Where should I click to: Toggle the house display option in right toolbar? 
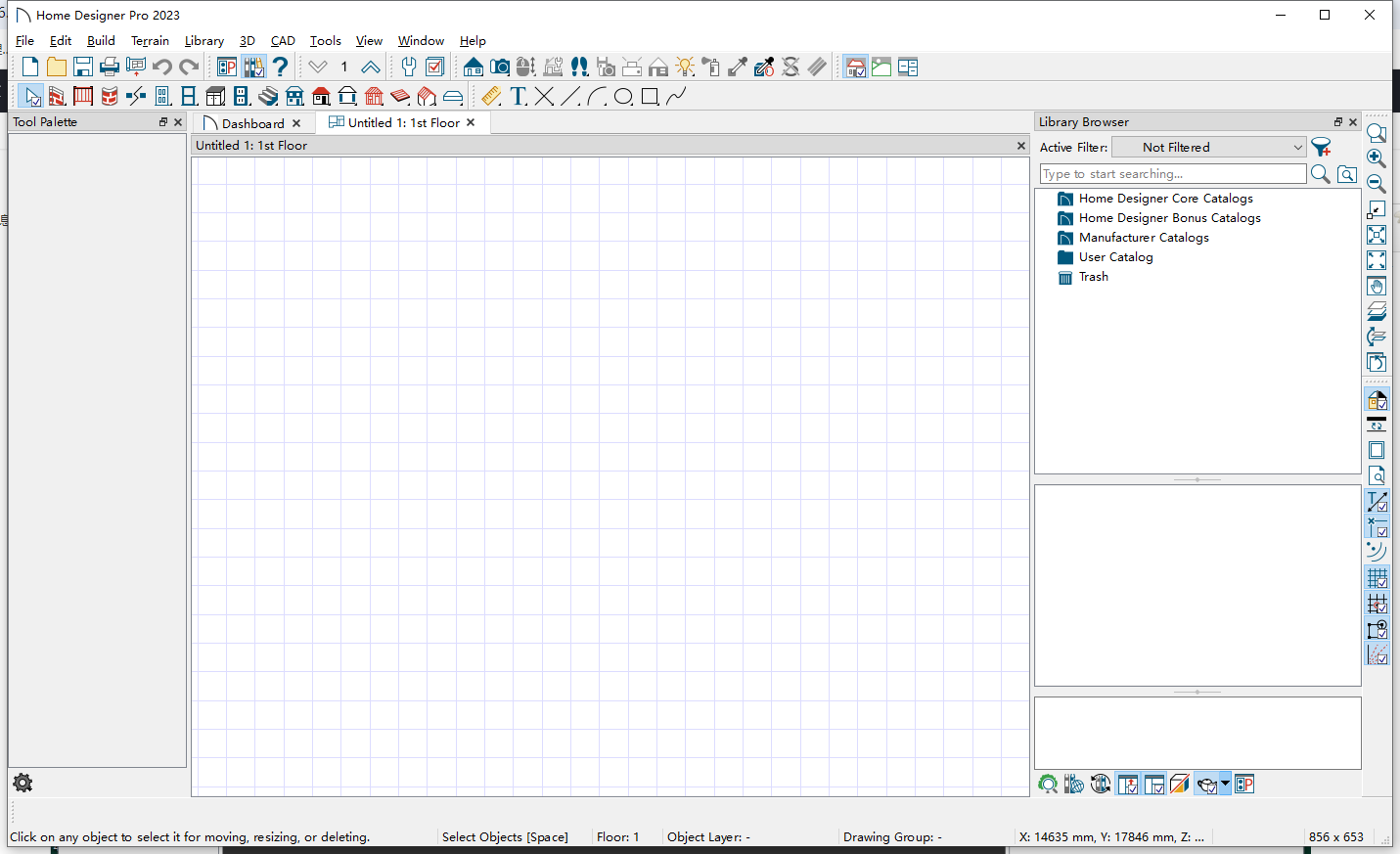click(1377, 400)
